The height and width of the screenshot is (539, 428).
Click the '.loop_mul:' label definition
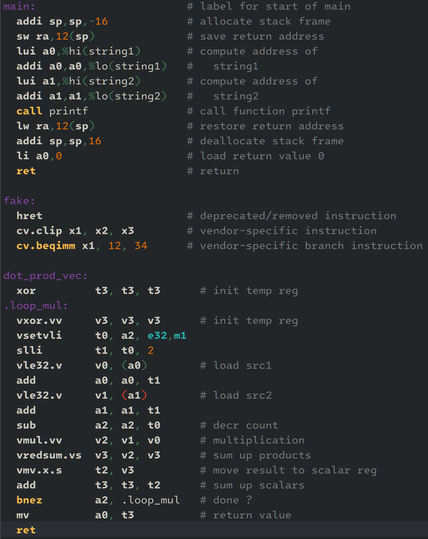point(36,306)
